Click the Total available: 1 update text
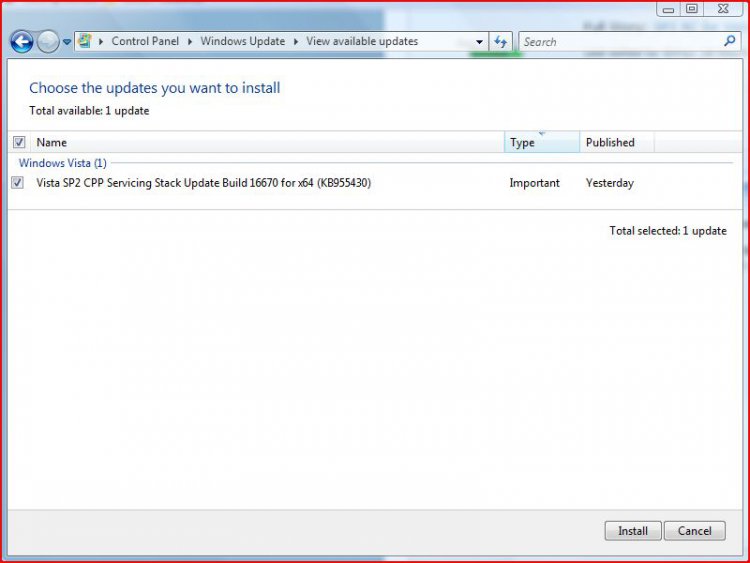 pyautogui.click(x=89, y=110)
